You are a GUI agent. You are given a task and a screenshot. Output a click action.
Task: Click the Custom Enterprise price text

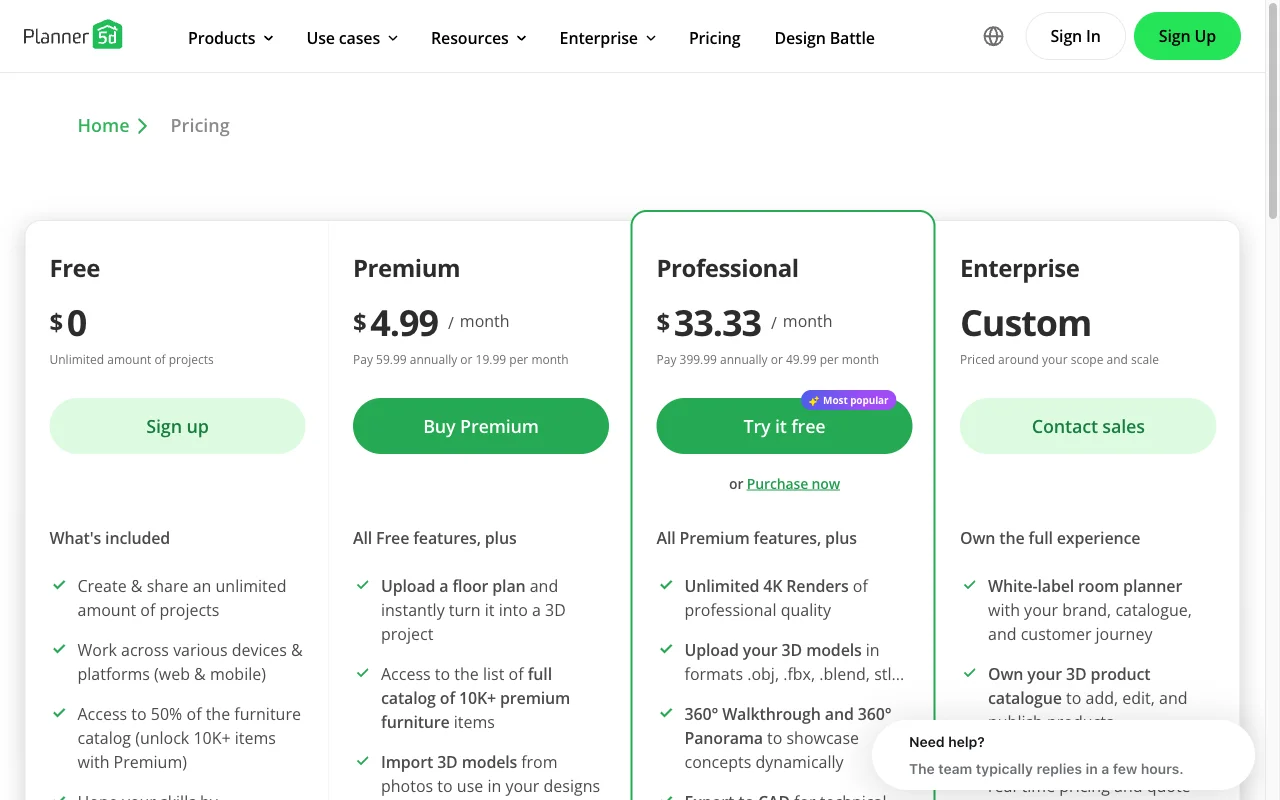[1026, 323]
